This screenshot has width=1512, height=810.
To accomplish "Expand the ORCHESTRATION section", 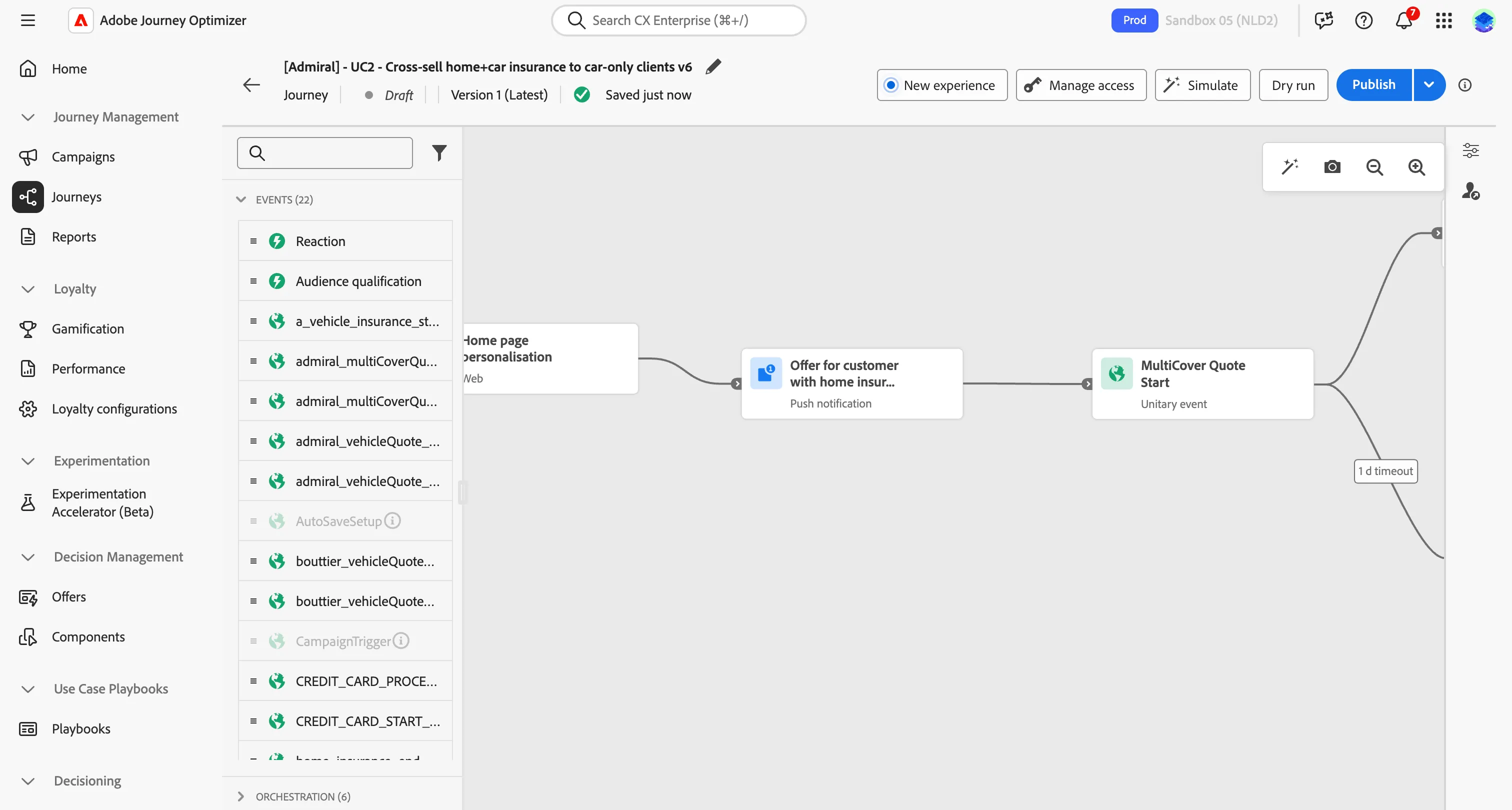I will pyautogui.click(x=240, y=796).
